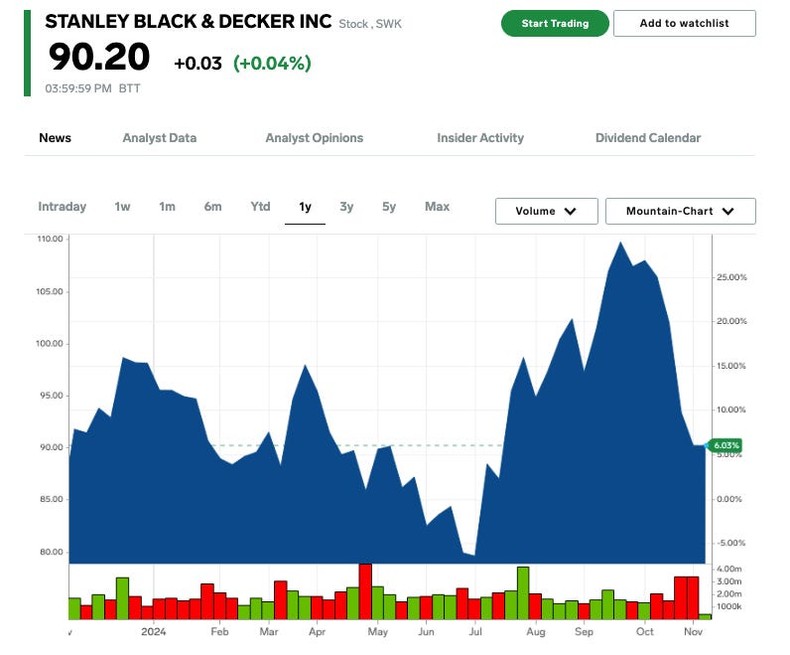Show the 3y price history
790x655 pixels.
click(x=346, y=207)
